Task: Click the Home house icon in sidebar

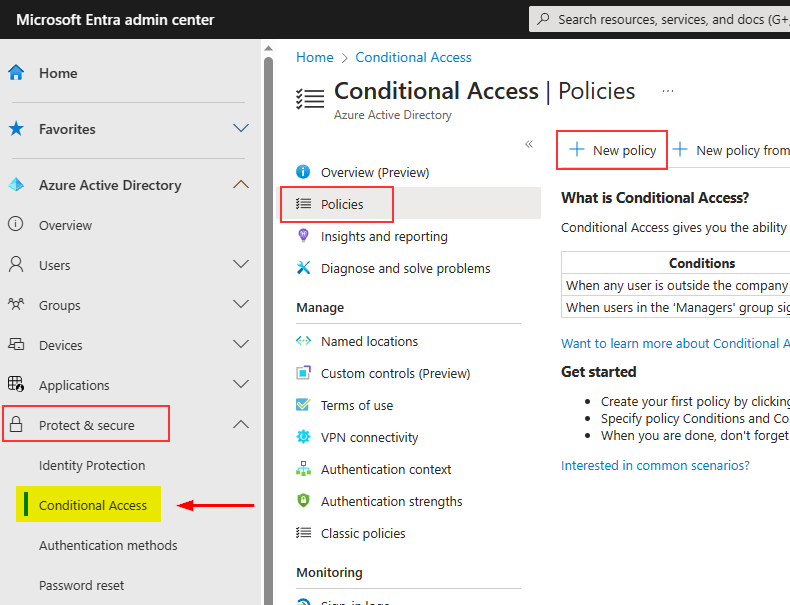Action: [16, 73]
